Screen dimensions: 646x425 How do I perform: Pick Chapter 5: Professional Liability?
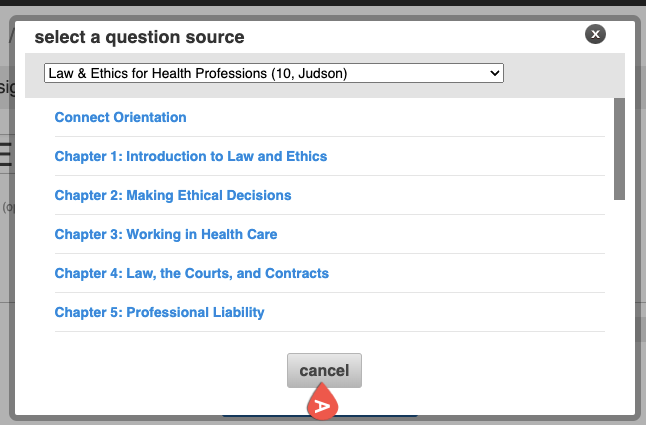159,312
